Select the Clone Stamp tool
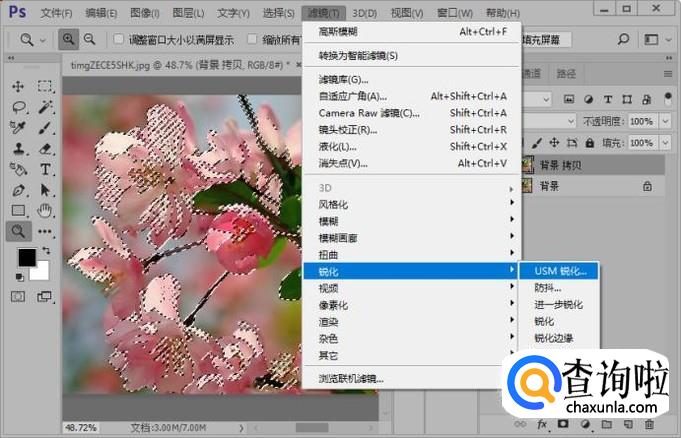Viewport: 681px width, 438px height. (19, 149)
